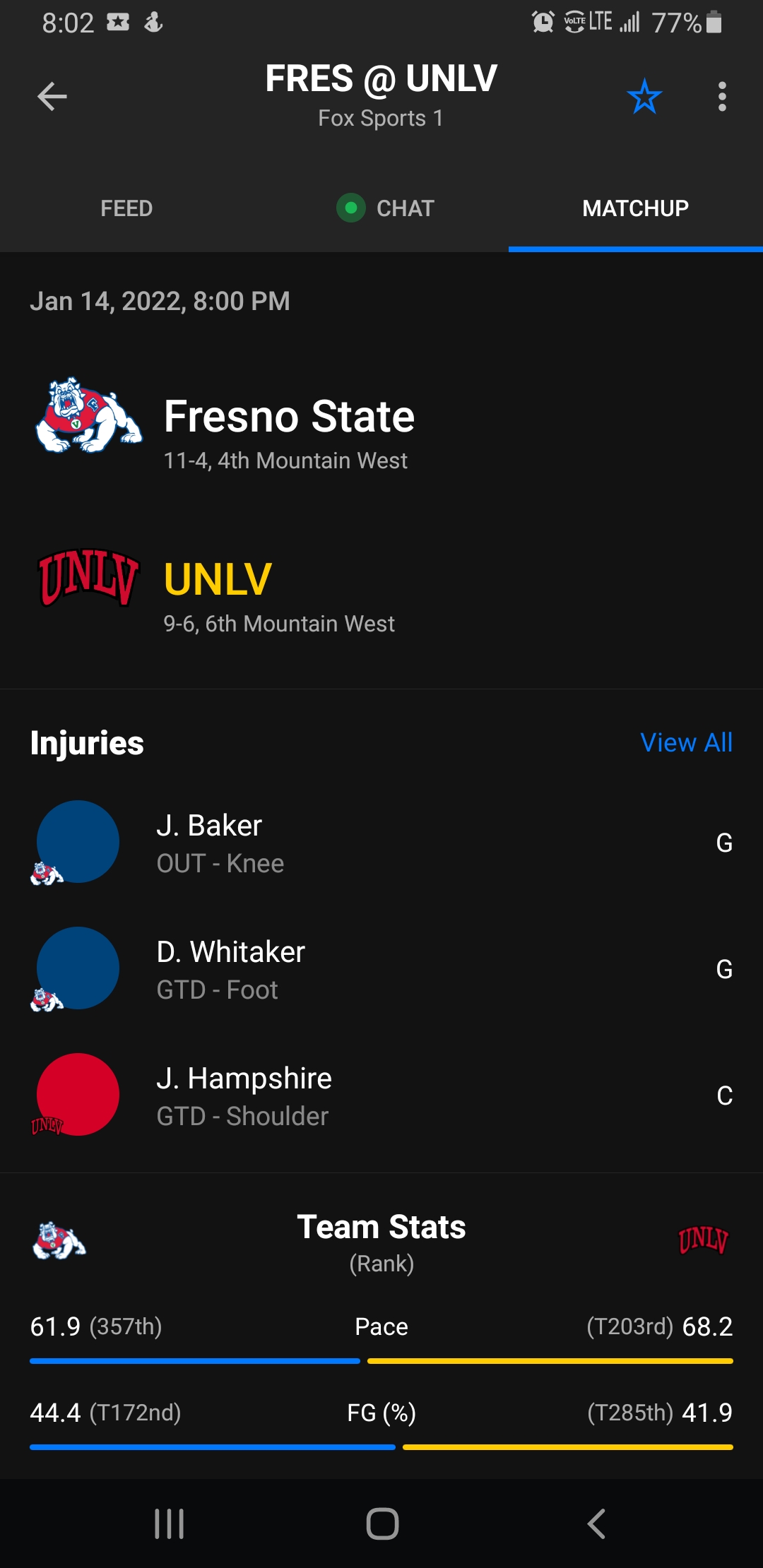Tap the Fresno State bulldog logo
This screenshot has width=763, height=1568.
pyautogui.click(x=88, y=417)
